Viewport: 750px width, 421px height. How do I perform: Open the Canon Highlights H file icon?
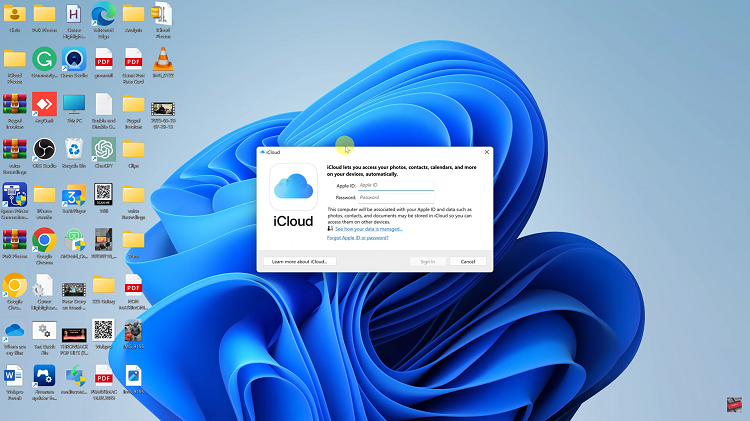74,20
